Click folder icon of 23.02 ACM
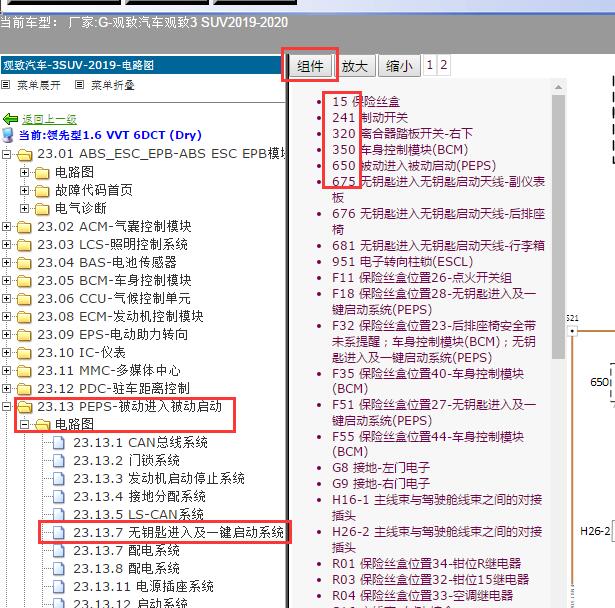 (x=24, y=227)
